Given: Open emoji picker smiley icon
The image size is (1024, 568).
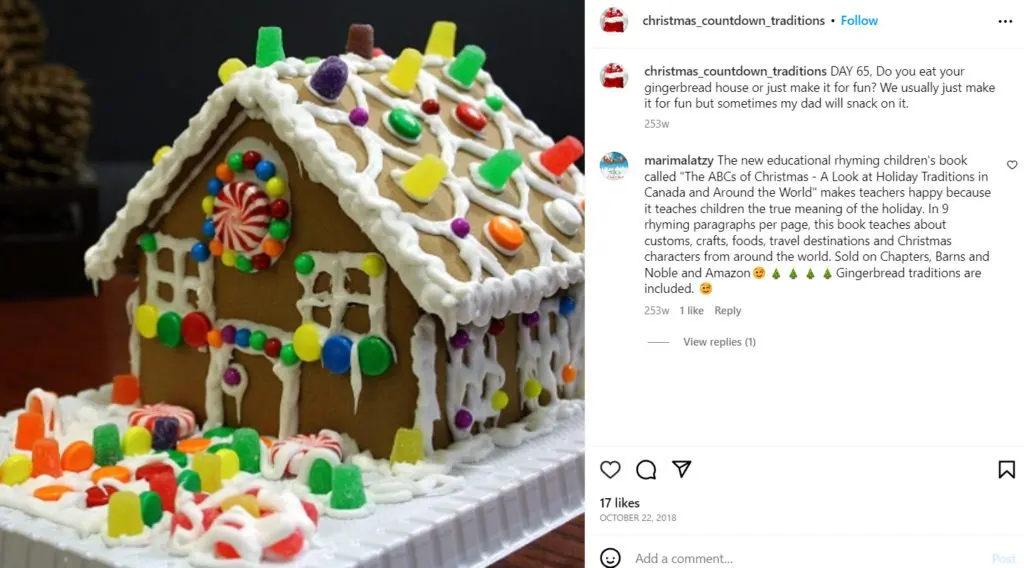Looking at the screenshot, I should tap(610, 558).
